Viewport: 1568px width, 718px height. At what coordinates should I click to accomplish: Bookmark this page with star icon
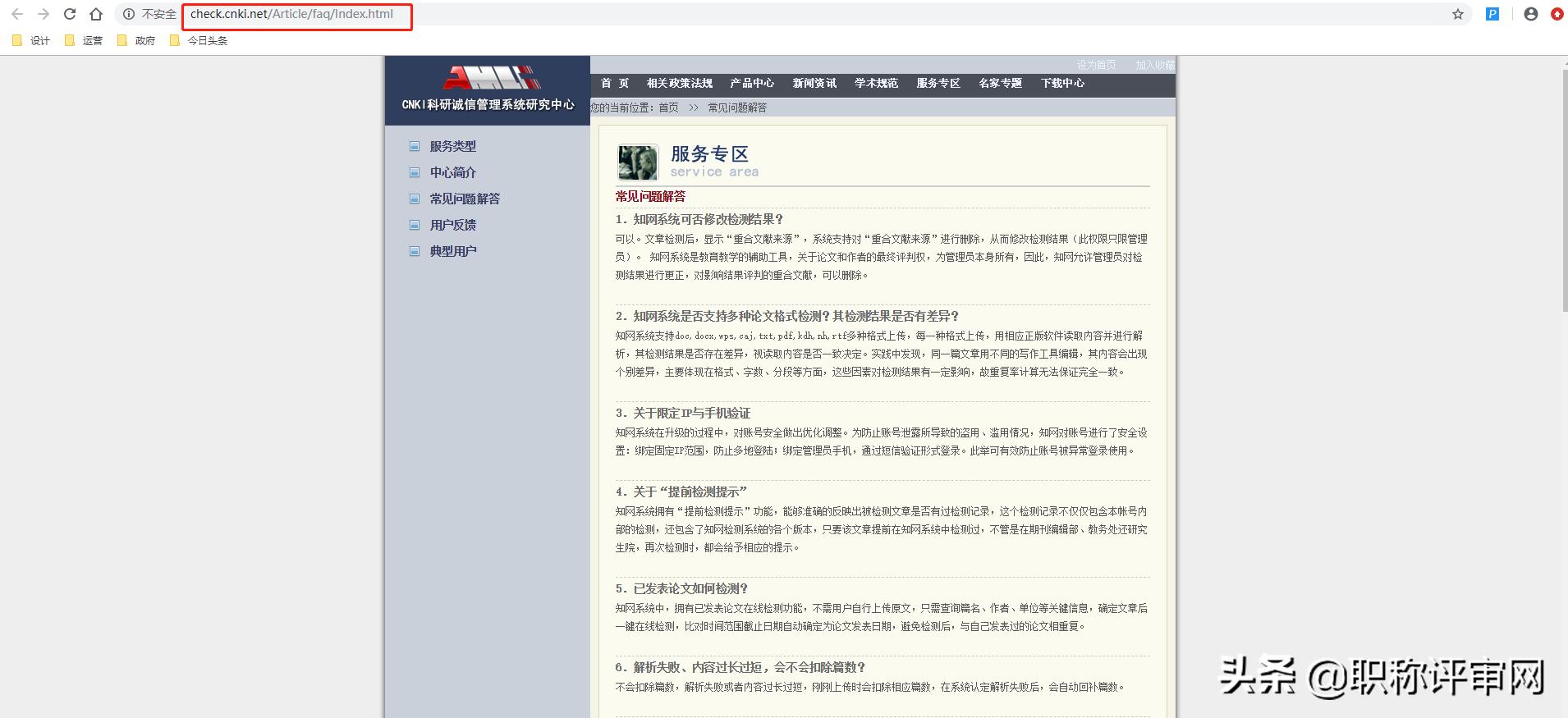(1458, 14)
